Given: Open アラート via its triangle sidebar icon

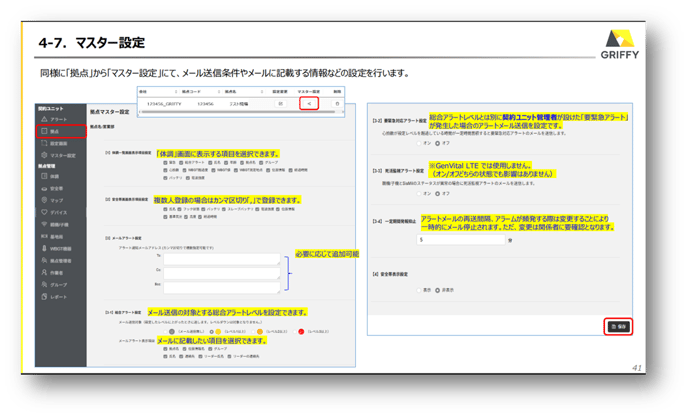Looking at the screenshot, I should 44,119.
